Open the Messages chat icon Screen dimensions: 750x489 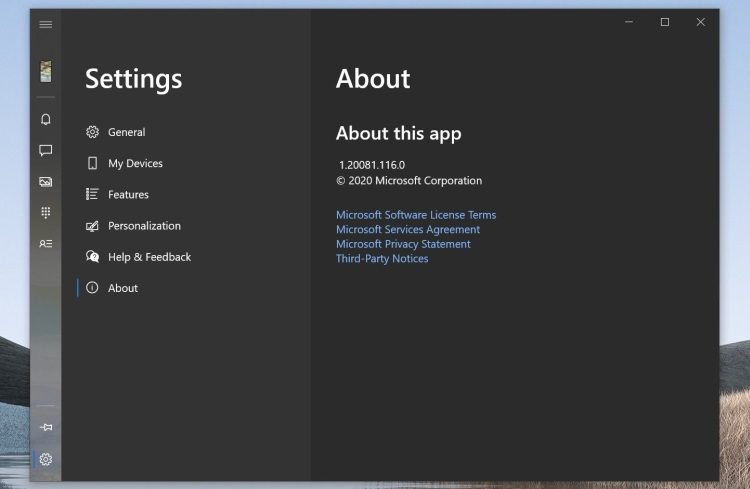[46, 151]
